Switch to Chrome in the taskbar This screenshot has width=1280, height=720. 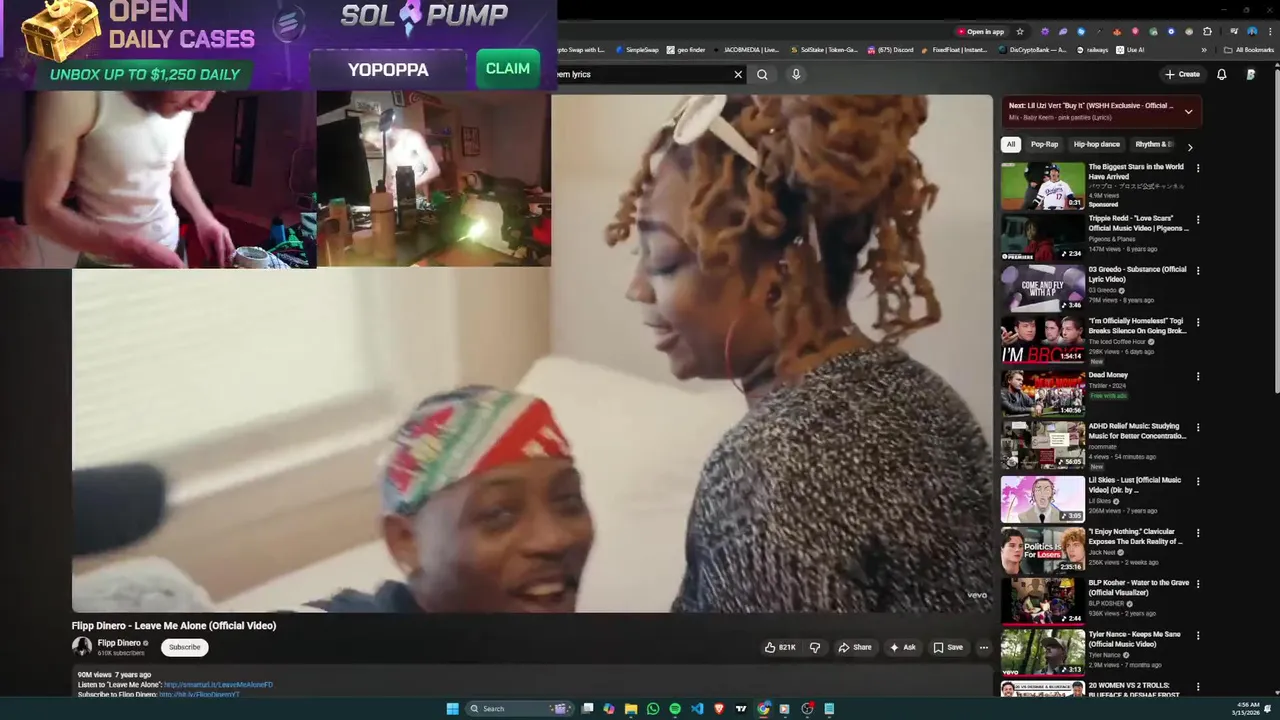[x=763, y=708]
